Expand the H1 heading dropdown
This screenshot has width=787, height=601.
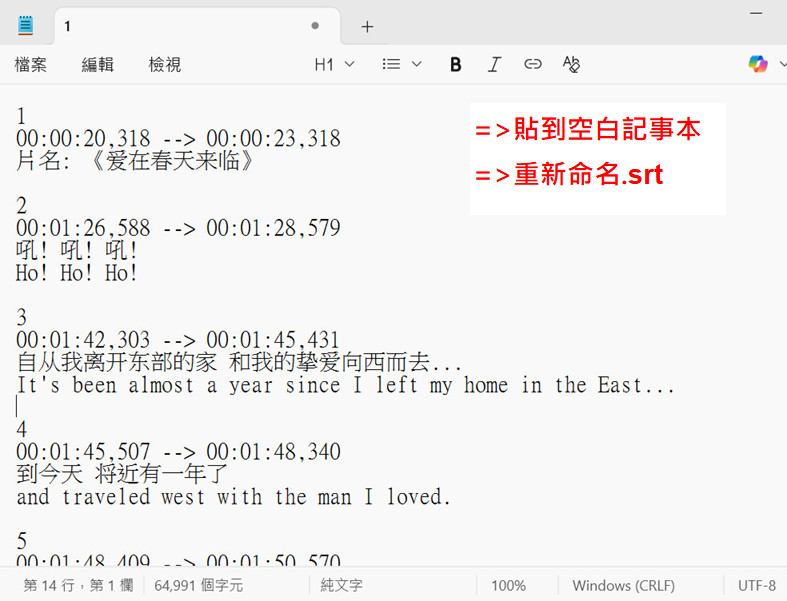click(334, 65)
